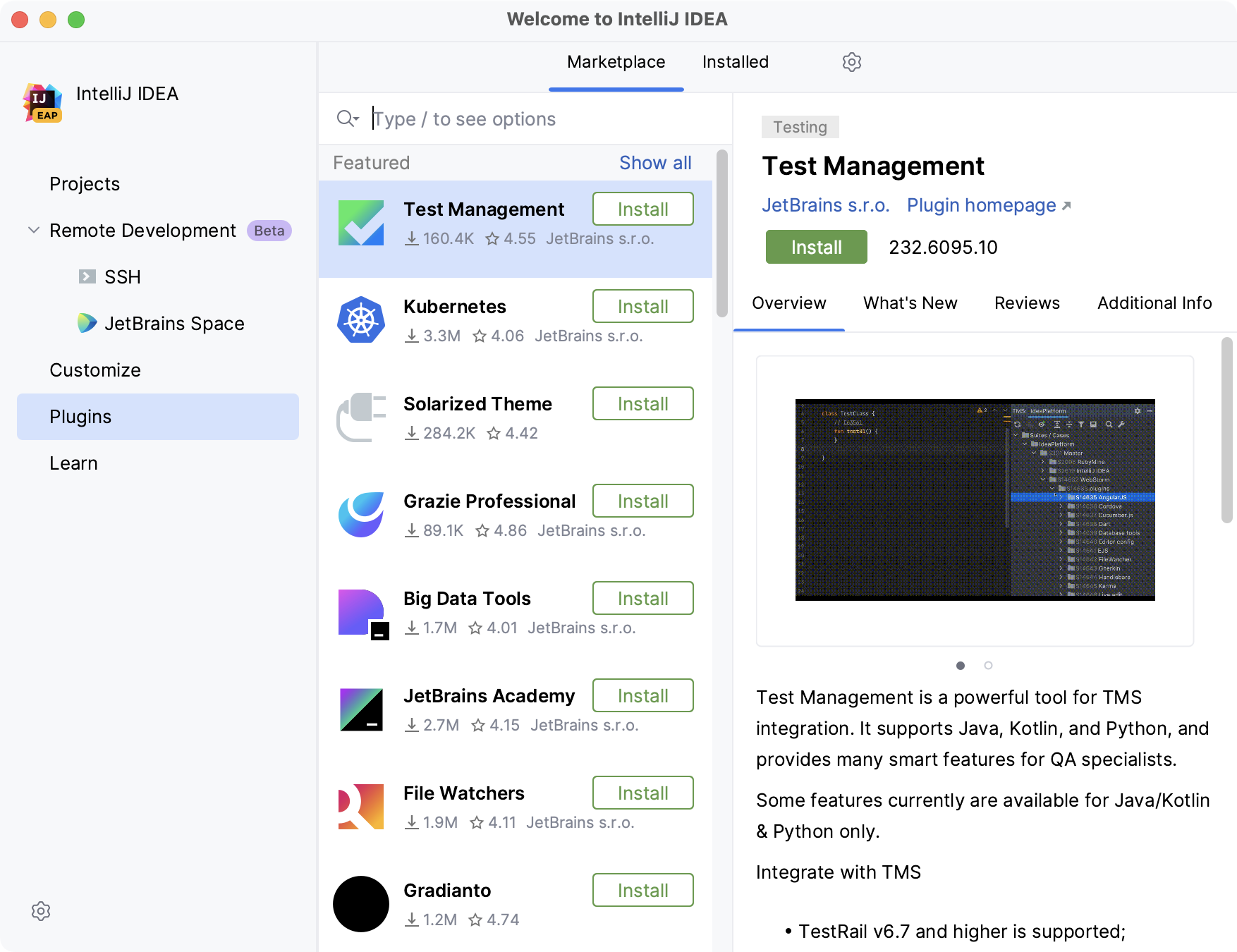1237x952 pixels.
Task: Click the File Watchers plugin icon
Action: [x=361, y=807]
